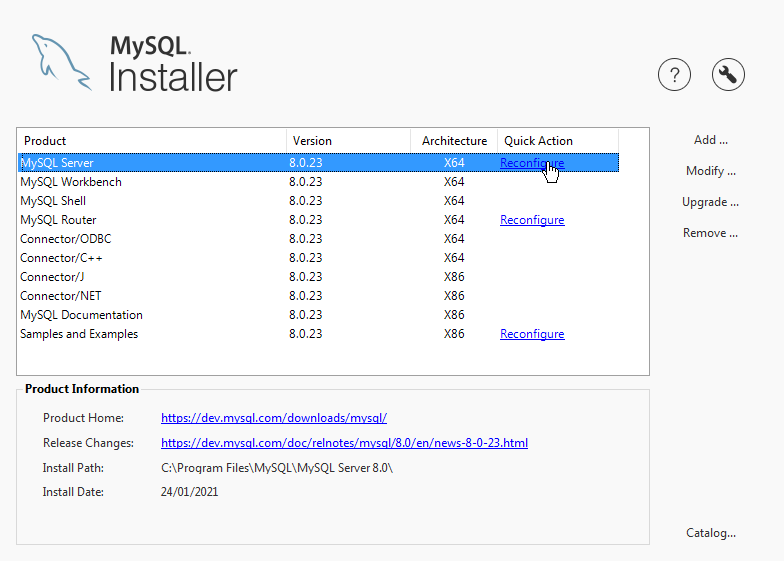Open the Catalog... button
This screenshot has height=561, width=784.
[710, 533]
